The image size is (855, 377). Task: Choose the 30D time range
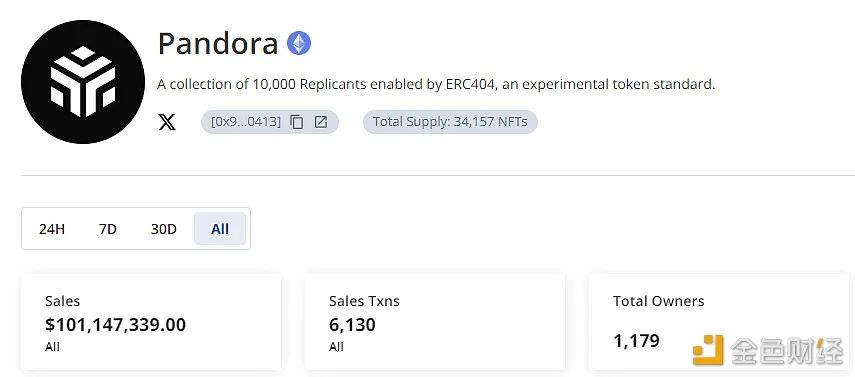164,229
